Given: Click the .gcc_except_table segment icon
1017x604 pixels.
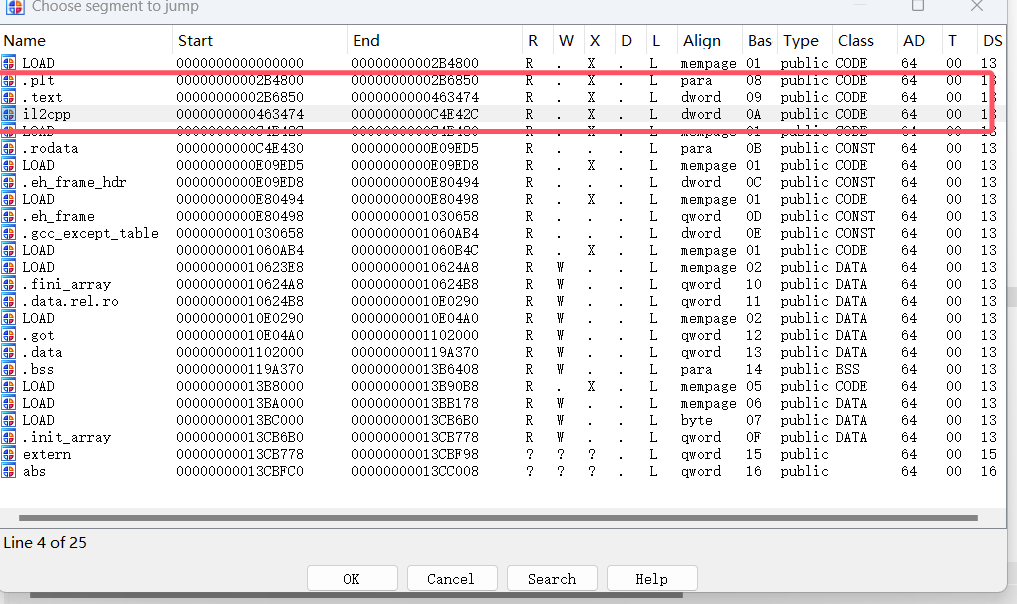Looking at the screenshot, I should pyautogui.click(x=8, y=233).
